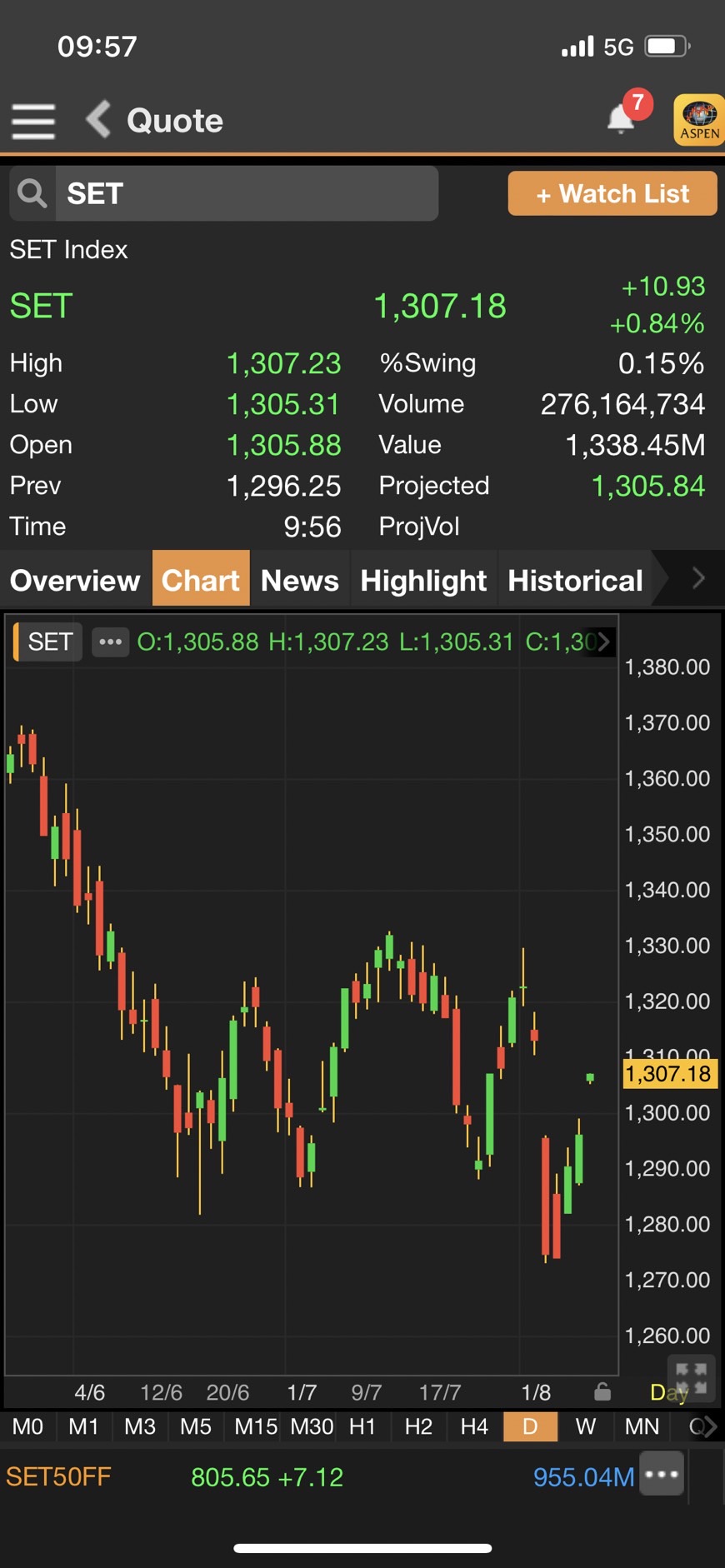Select M30 timeframe
The height and width of the screenshot is (1568, 725).
coord(312,1426)
